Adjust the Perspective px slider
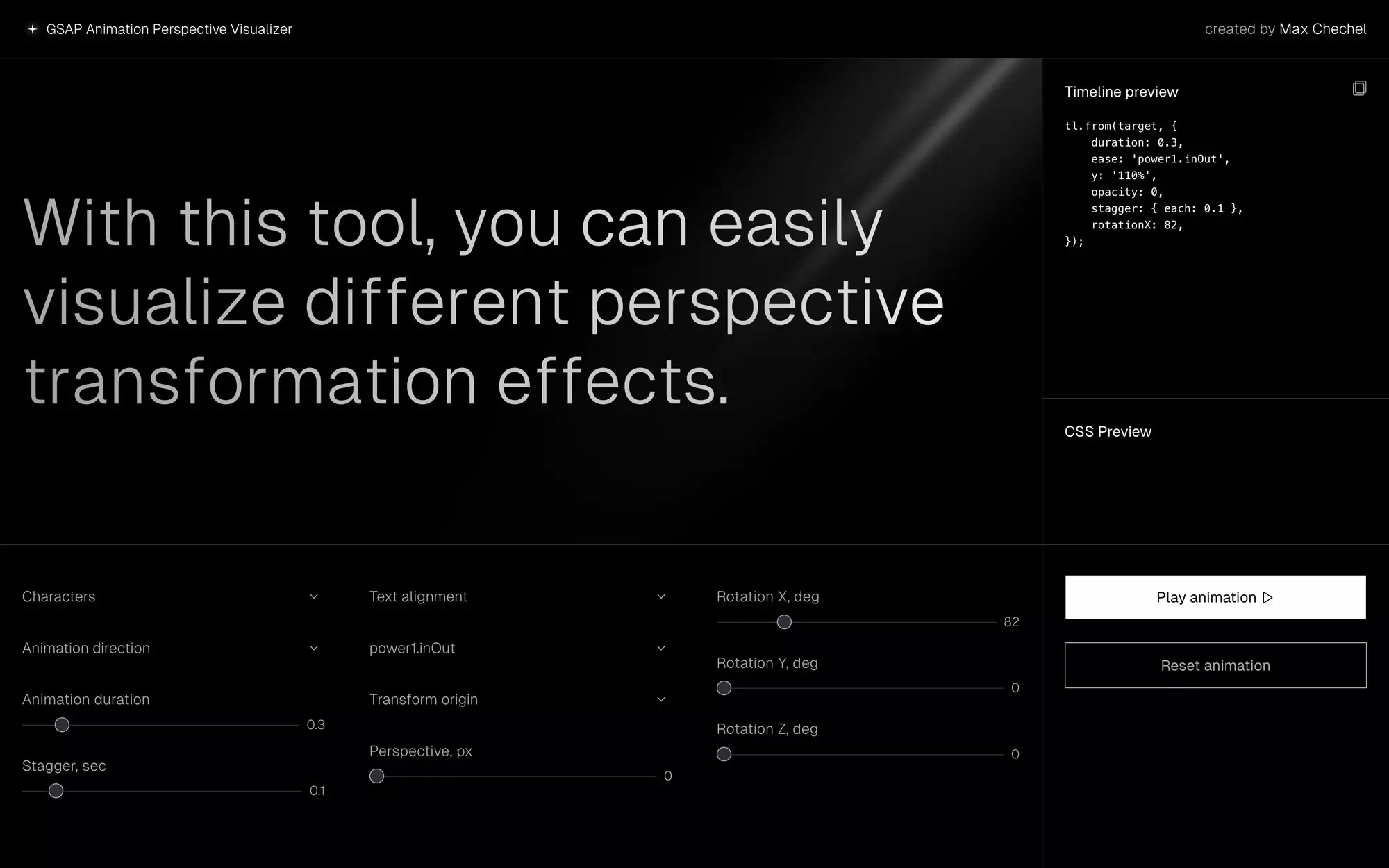This screenshot has height=868, width=1389. pyautogui.click(x=378, y=776)
